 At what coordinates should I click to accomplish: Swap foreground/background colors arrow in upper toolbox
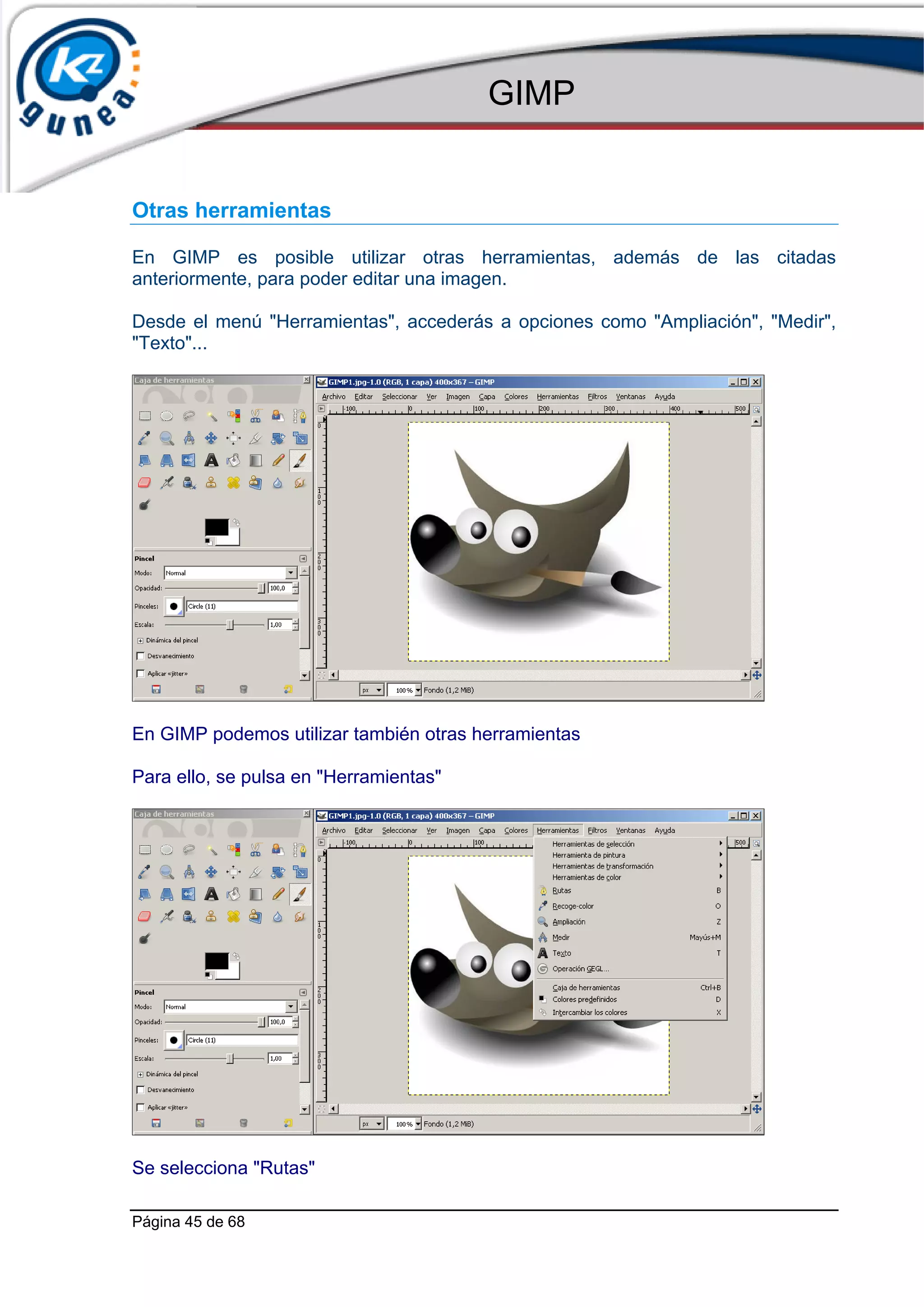pyautogui.click(x=236, y=522)
